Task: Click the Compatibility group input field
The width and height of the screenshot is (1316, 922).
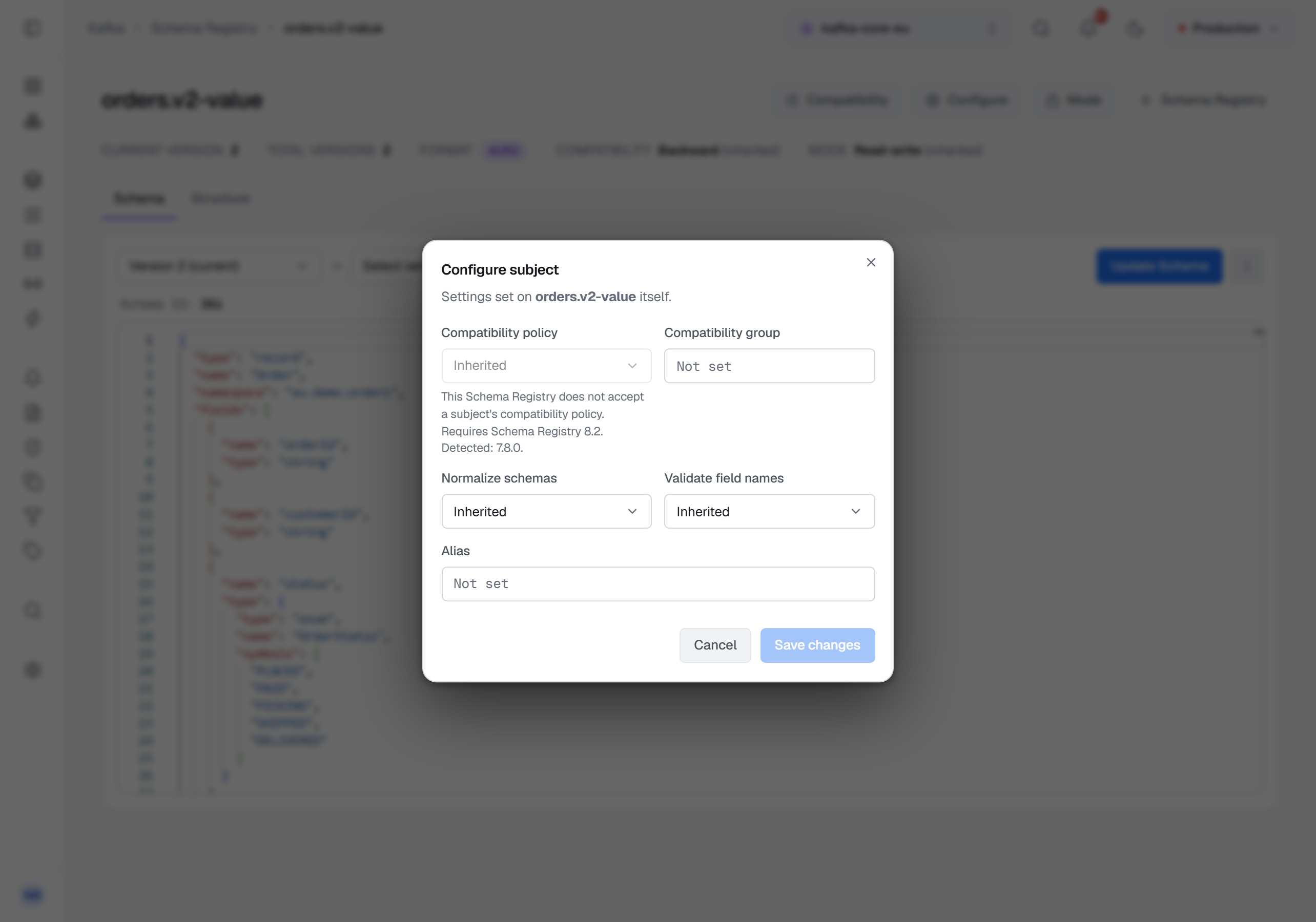Action: [x=769, y=366]
